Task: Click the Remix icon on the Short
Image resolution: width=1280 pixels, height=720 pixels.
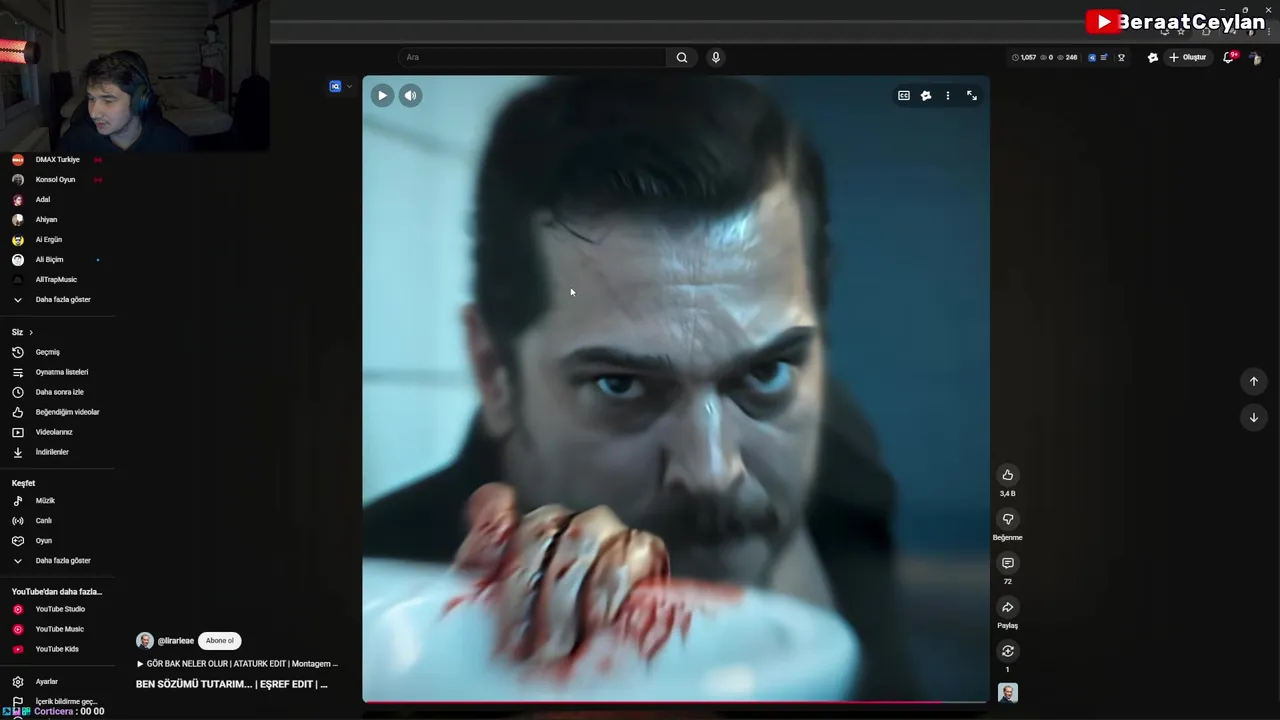Action: click(1008, 651)
